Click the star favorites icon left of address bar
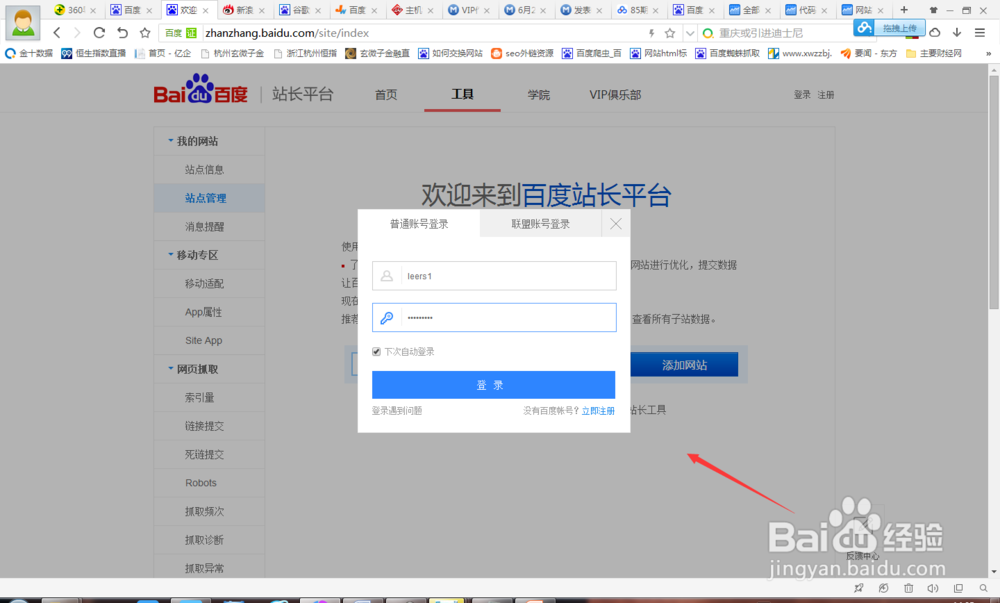This screenshot has width=1000, height=603. 145,33
